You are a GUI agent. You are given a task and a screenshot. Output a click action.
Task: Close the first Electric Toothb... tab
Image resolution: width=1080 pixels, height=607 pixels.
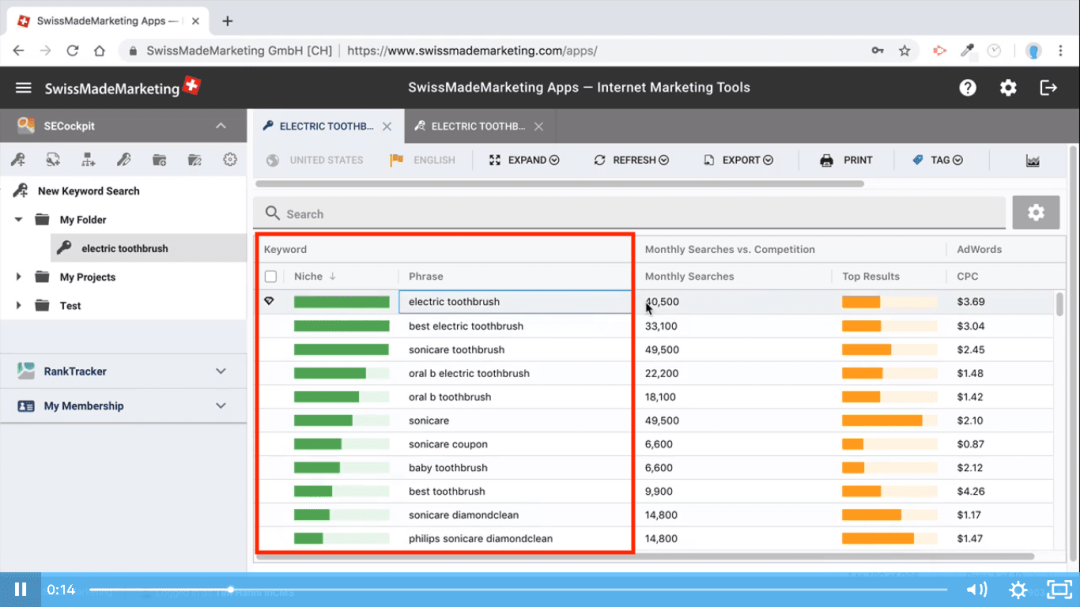coord(387,126)
